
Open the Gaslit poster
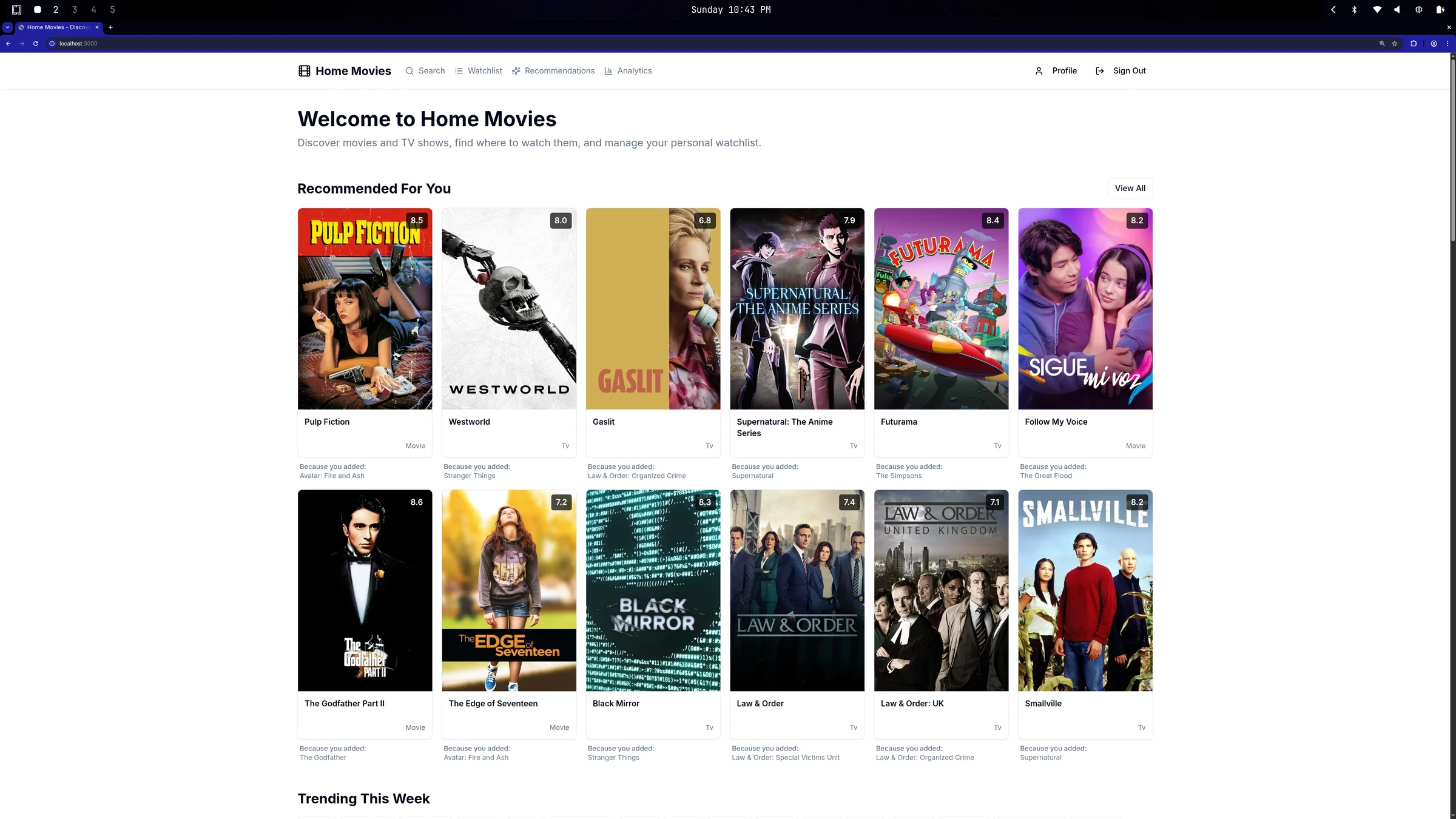(653, 309)
